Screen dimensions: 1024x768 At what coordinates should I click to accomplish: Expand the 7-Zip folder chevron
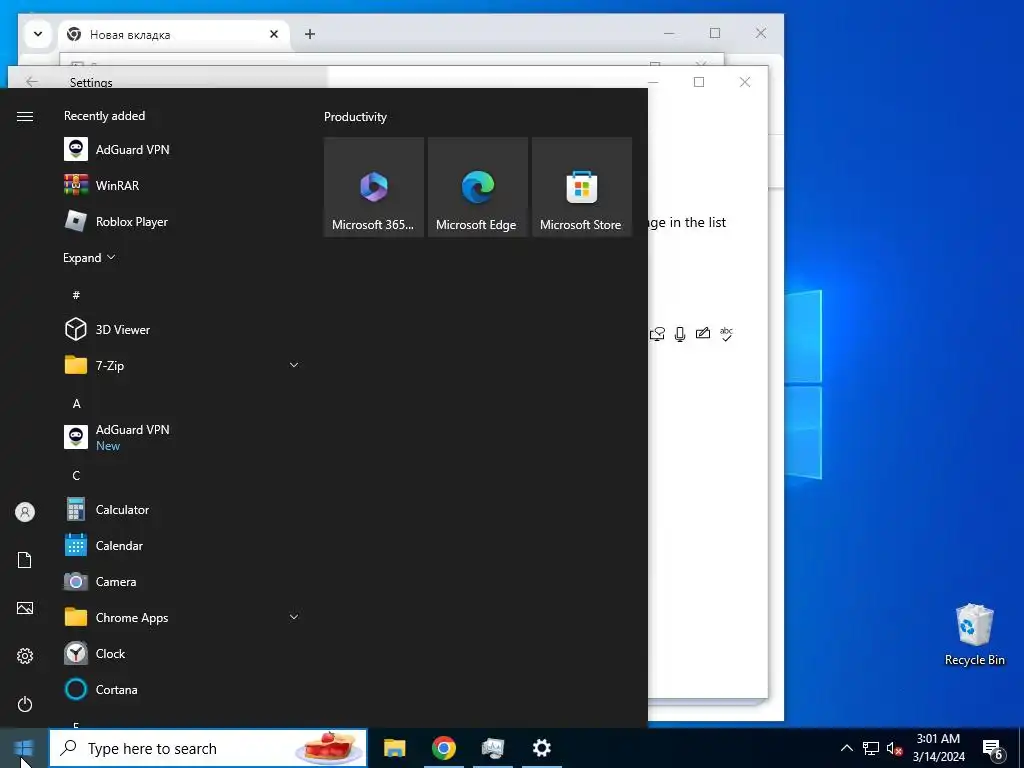pos(294,365)
